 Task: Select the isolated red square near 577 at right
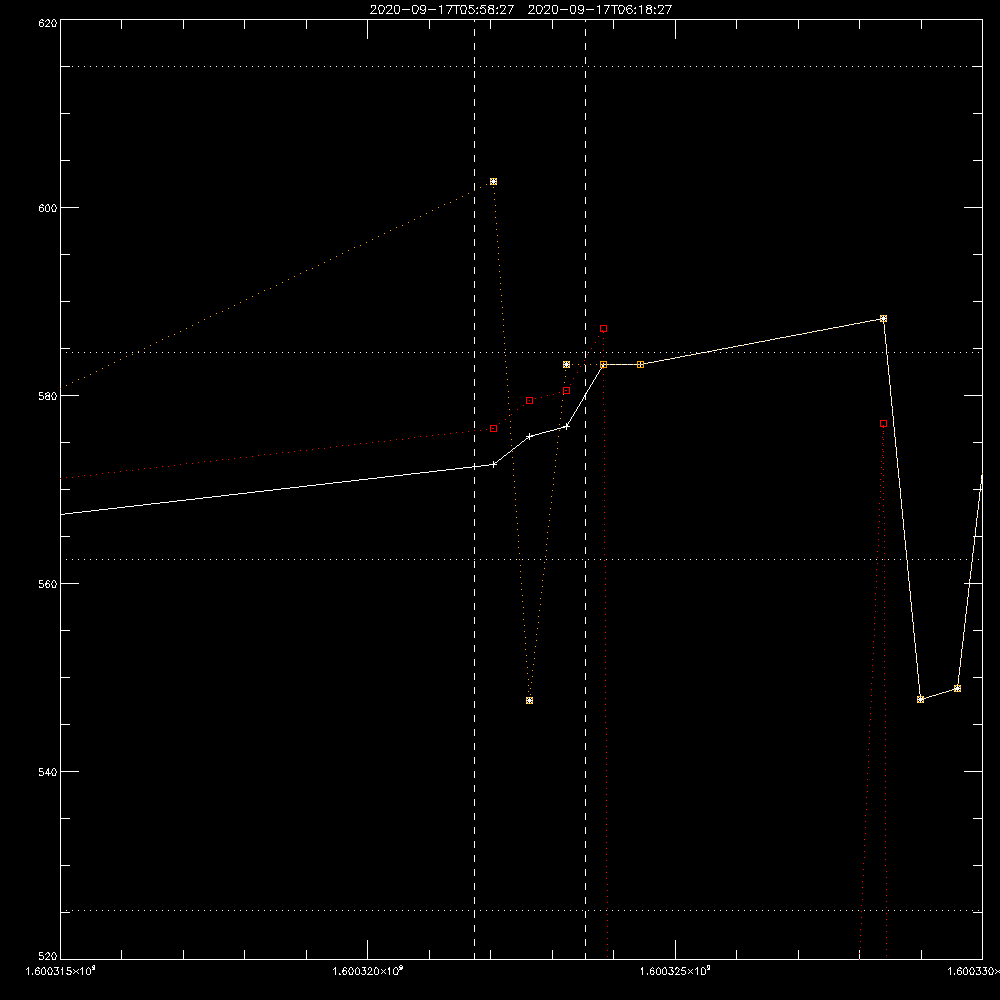pos(883,423)
